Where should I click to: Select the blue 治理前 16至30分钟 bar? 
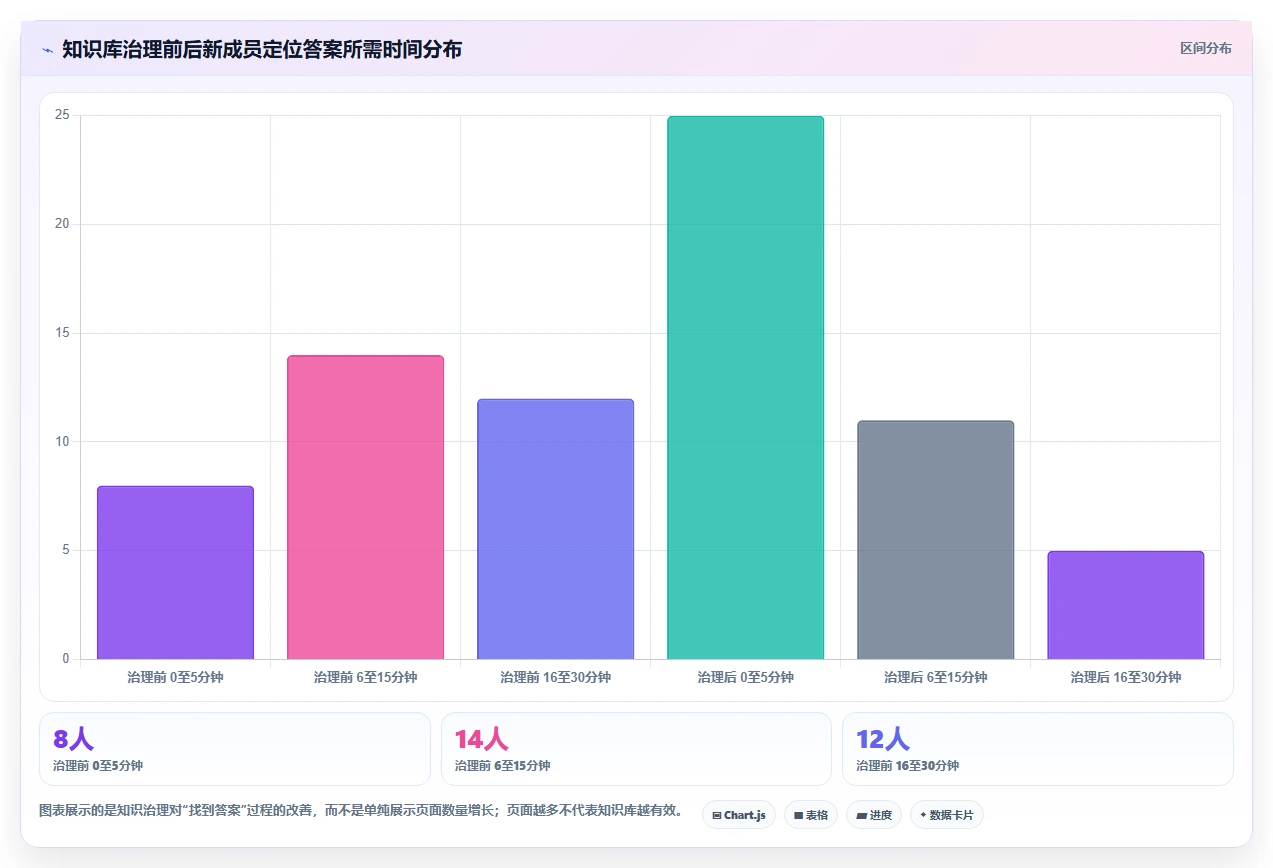click(555, 529)
